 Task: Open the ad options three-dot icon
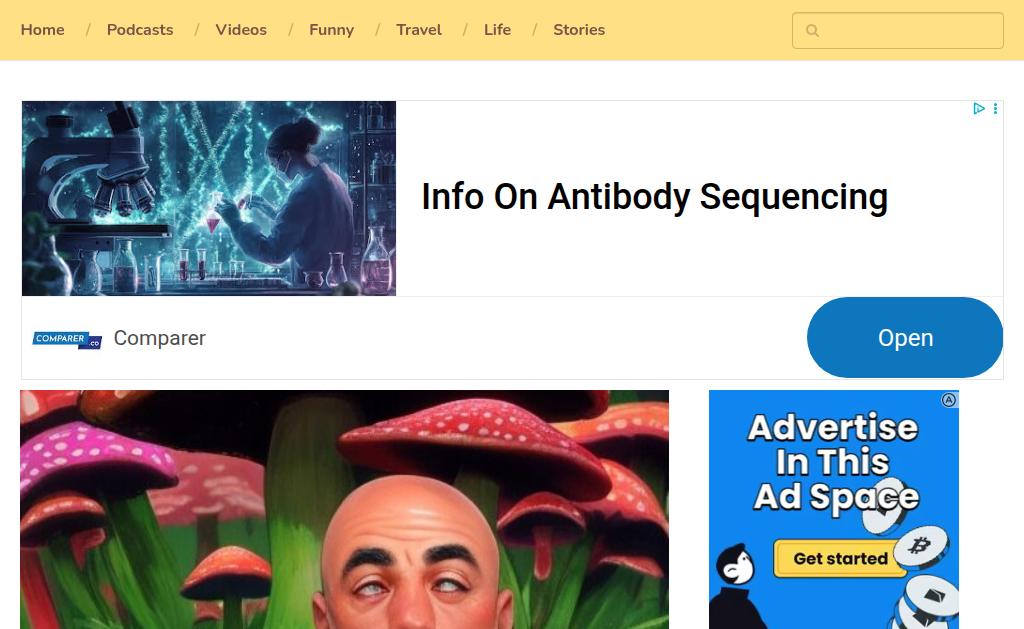point(995,108)
